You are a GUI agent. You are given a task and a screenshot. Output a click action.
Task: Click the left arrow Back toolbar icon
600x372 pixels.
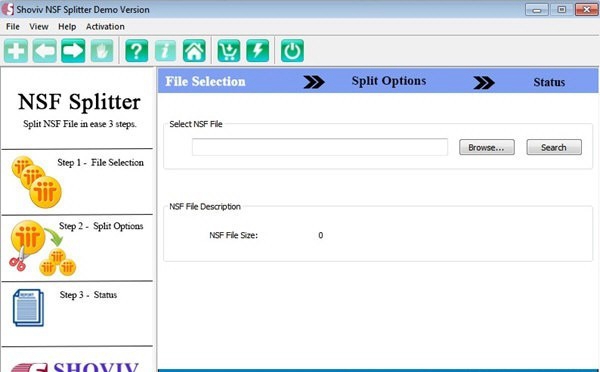pos(45,51)
